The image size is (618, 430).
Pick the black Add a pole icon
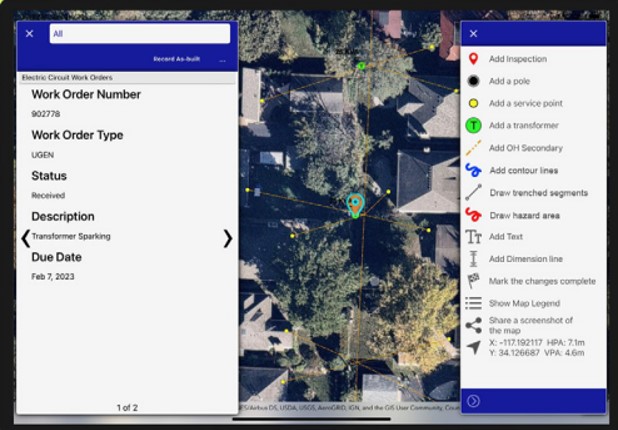(x=473, y=81)
